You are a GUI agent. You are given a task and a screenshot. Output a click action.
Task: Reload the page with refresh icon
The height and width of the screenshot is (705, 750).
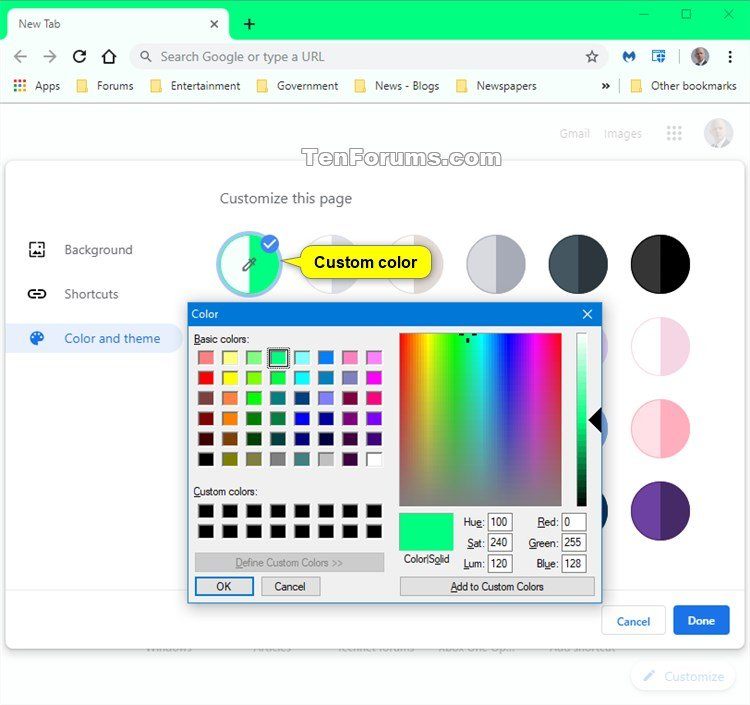coord(79,56)
